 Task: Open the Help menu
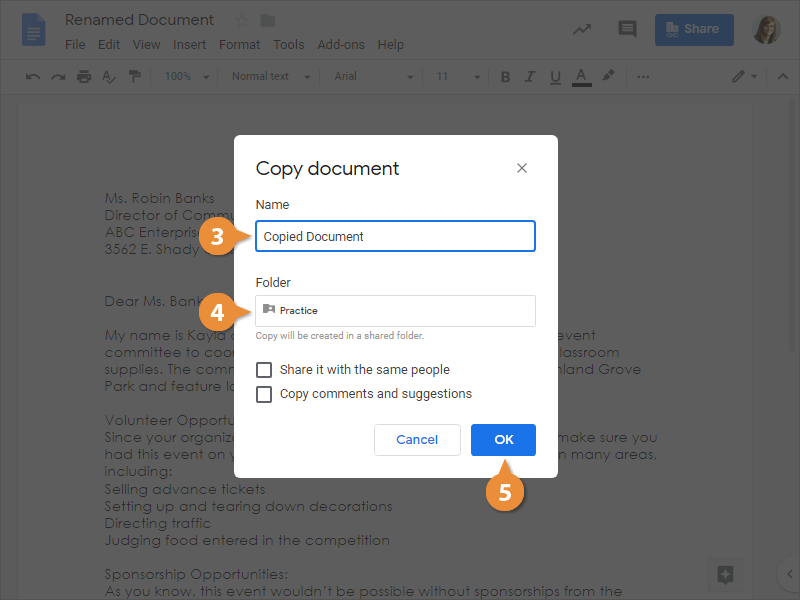(390, 45)
